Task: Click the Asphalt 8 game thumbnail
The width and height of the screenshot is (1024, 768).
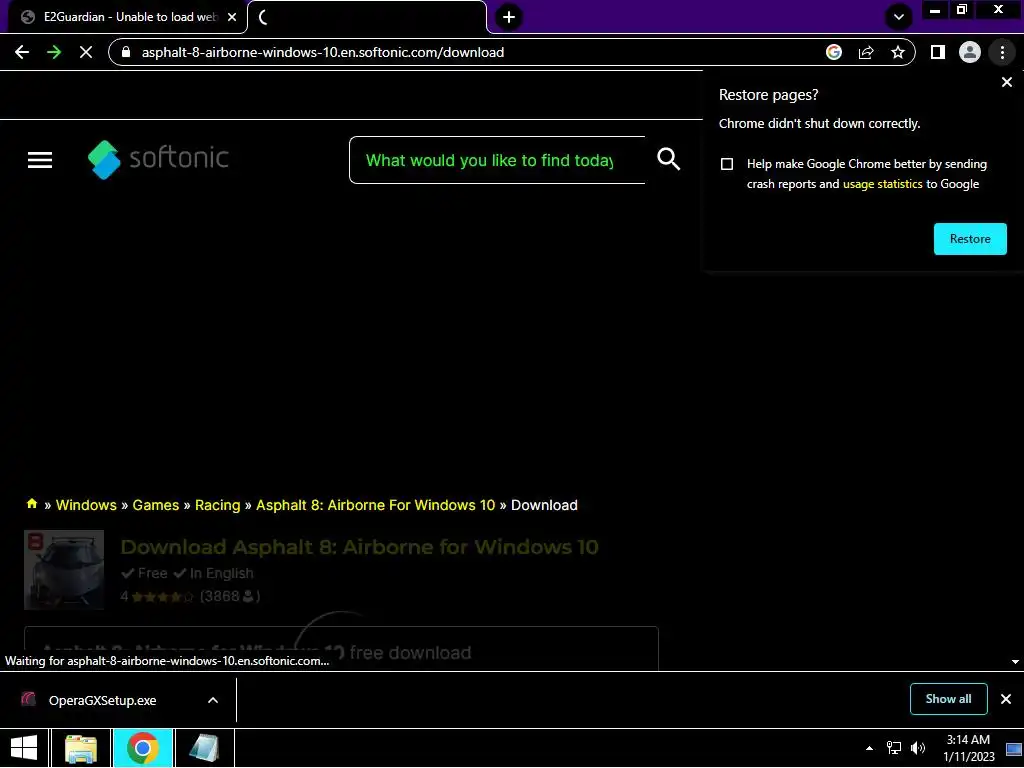Action: point(64,569)
